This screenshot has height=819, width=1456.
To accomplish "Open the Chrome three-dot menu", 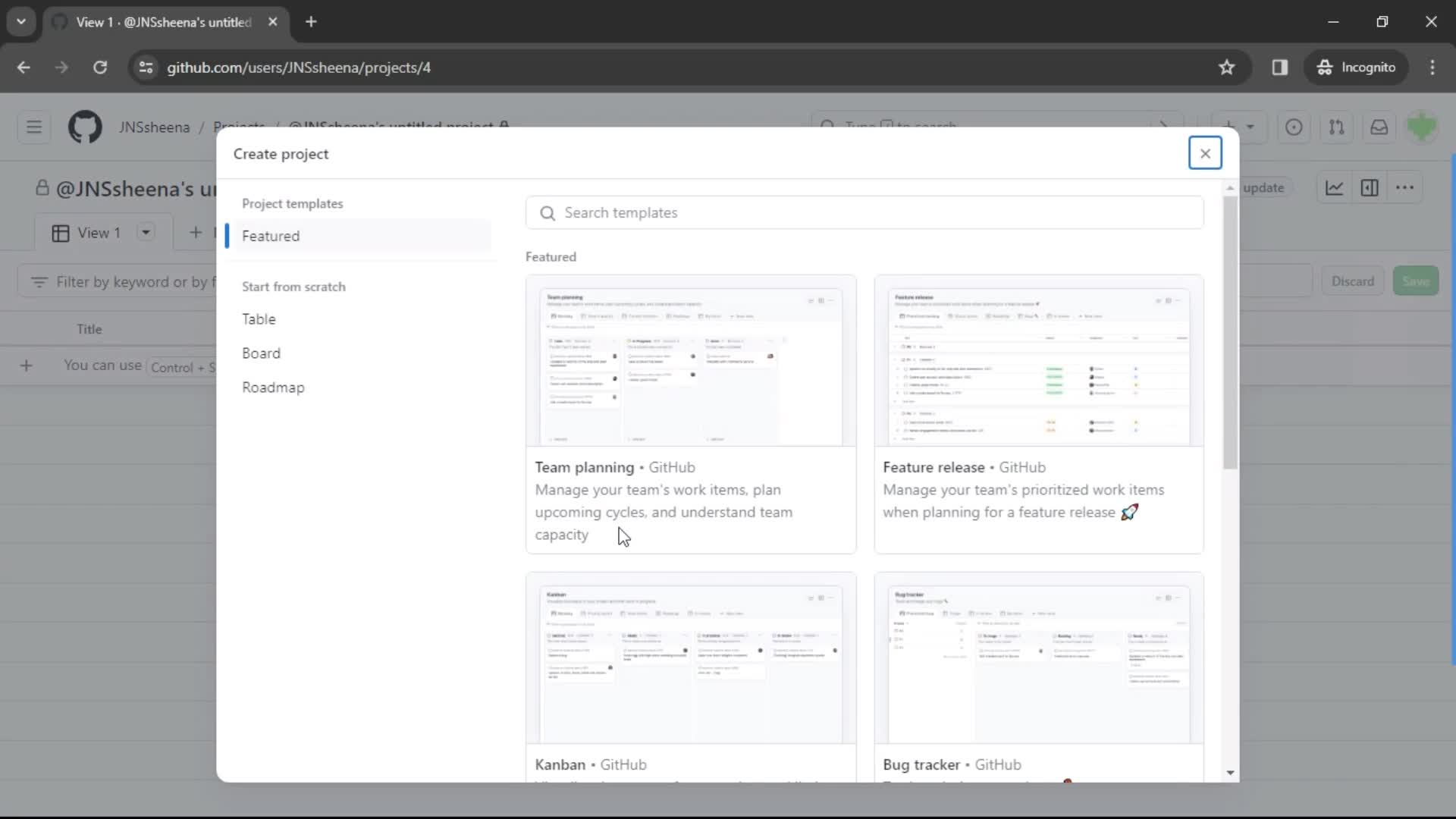I will pyautogui.click(x=1432, y=67).
